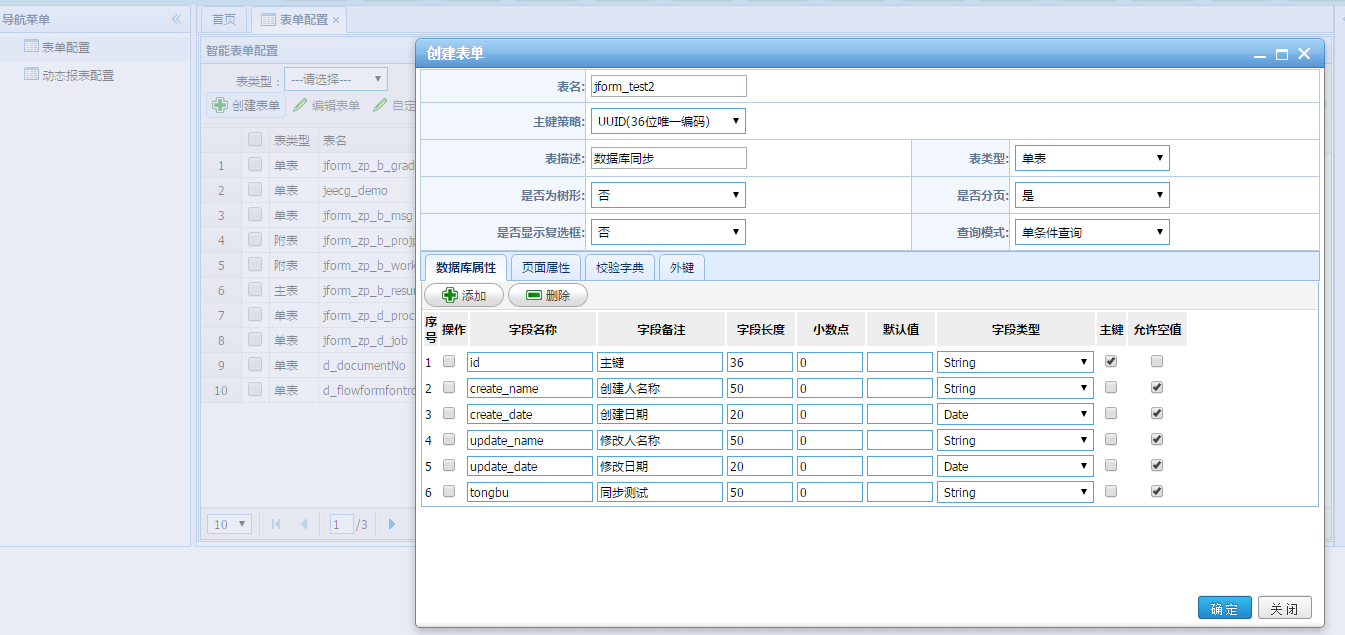
Task: Select the operation checkbox for create_name row
Action: click(449, 387)
